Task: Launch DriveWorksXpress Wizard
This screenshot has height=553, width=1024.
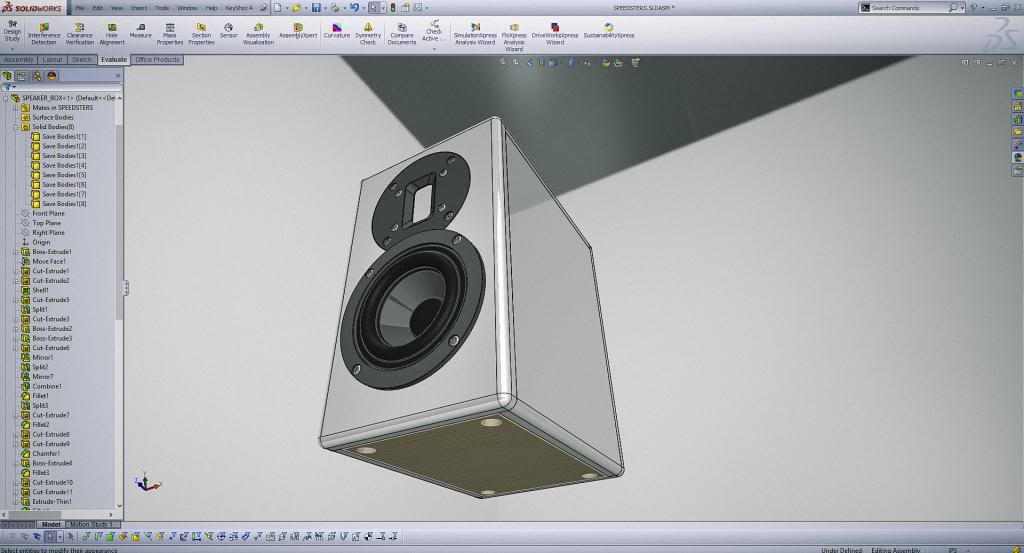Action: click(554, 34)
